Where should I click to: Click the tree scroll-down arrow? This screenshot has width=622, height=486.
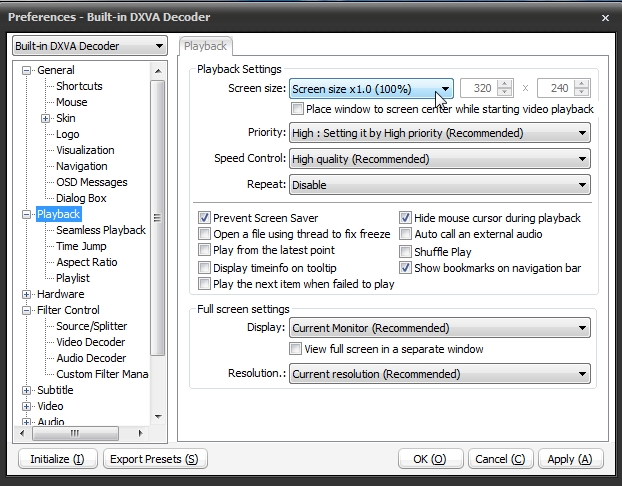(158, 417)
